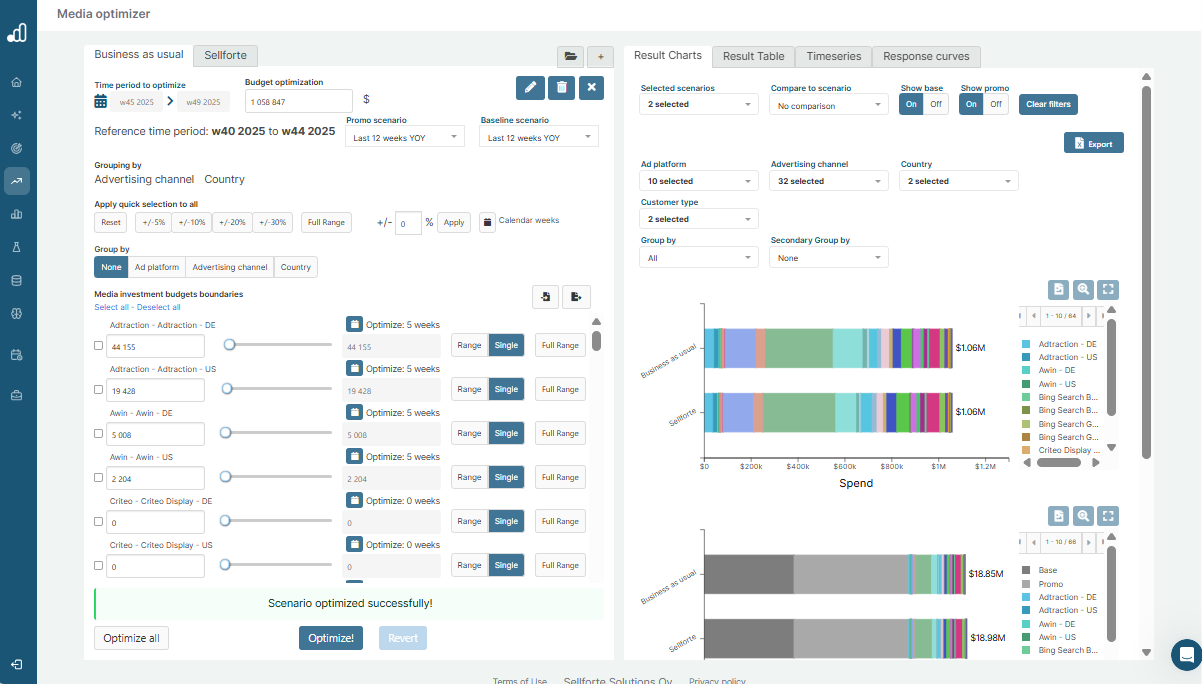Turn Show base to Off
Viewport: 1202px width, 684px height.
(x=935, y=104)
